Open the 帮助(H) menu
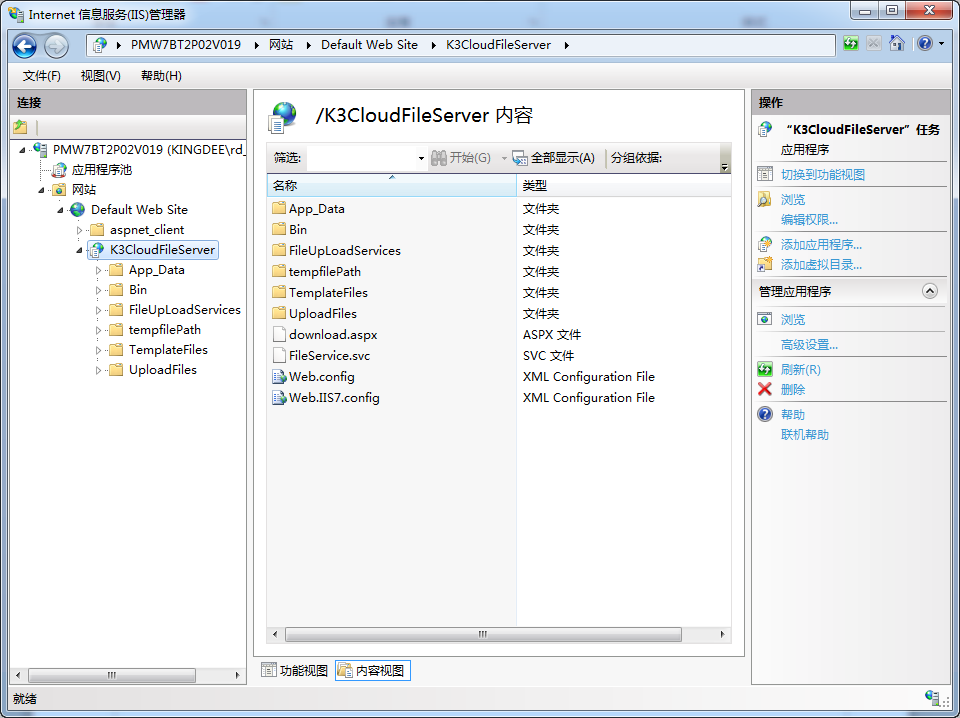Image resolution: width=960 pixels, height=718 pixels. point(161,76)
